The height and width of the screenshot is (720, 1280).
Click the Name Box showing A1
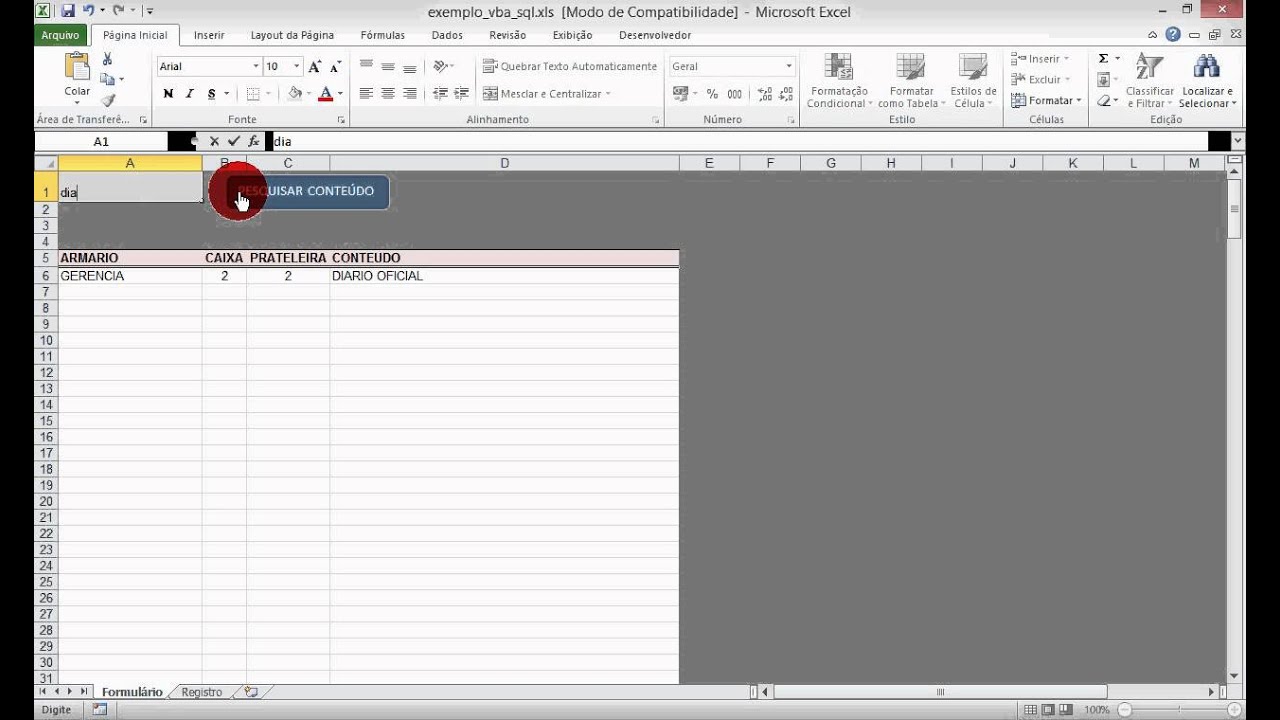point(101,141)
